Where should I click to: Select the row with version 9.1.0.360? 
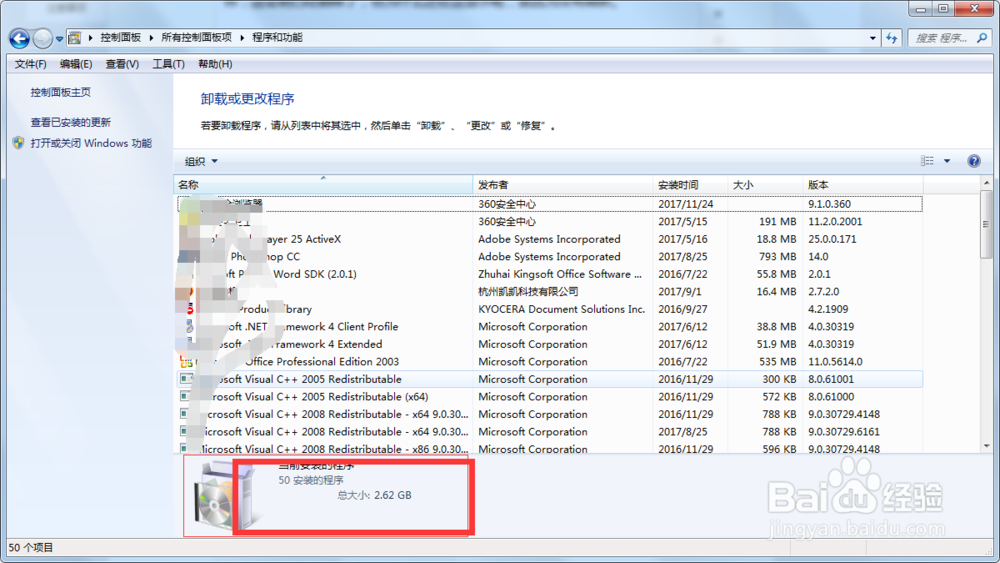pos(549,204)
